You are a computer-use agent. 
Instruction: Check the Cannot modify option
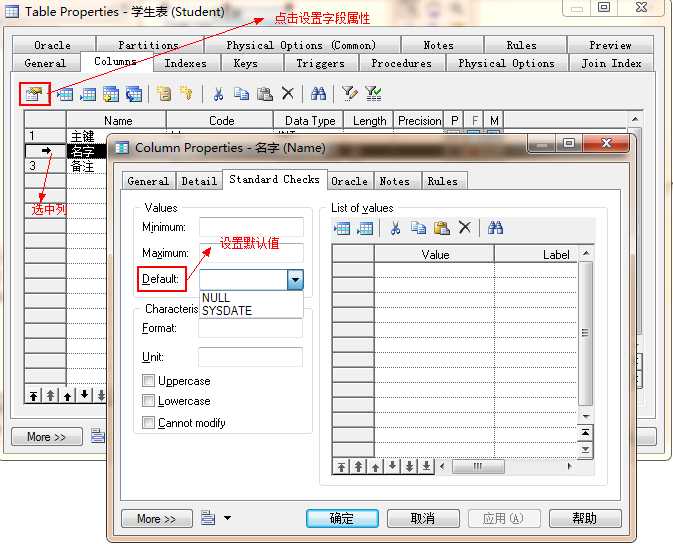point(149,422)
